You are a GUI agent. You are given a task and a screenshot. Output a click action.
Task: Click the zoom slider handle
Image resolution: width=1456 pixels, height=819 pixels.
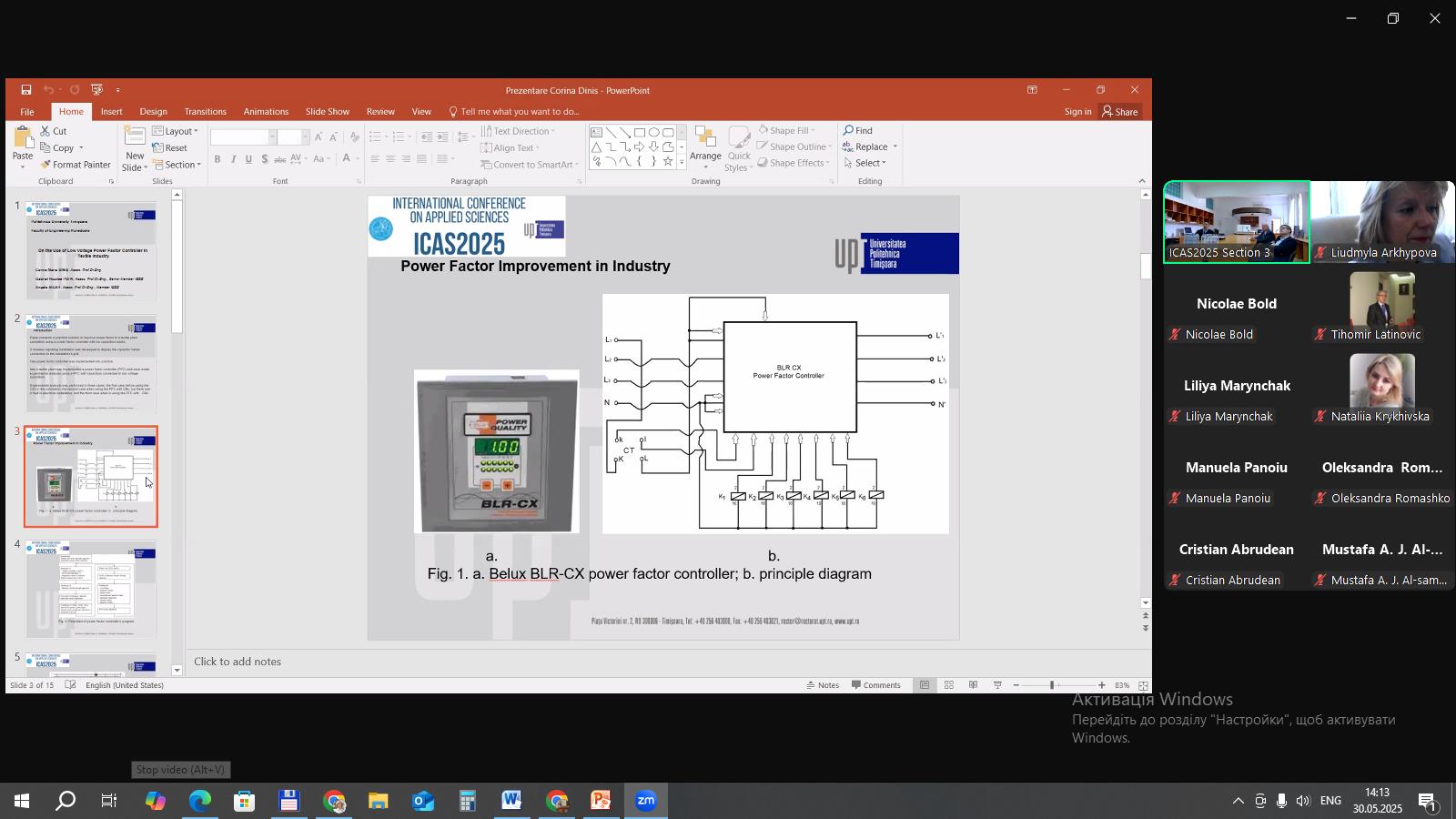point(1052,685)
